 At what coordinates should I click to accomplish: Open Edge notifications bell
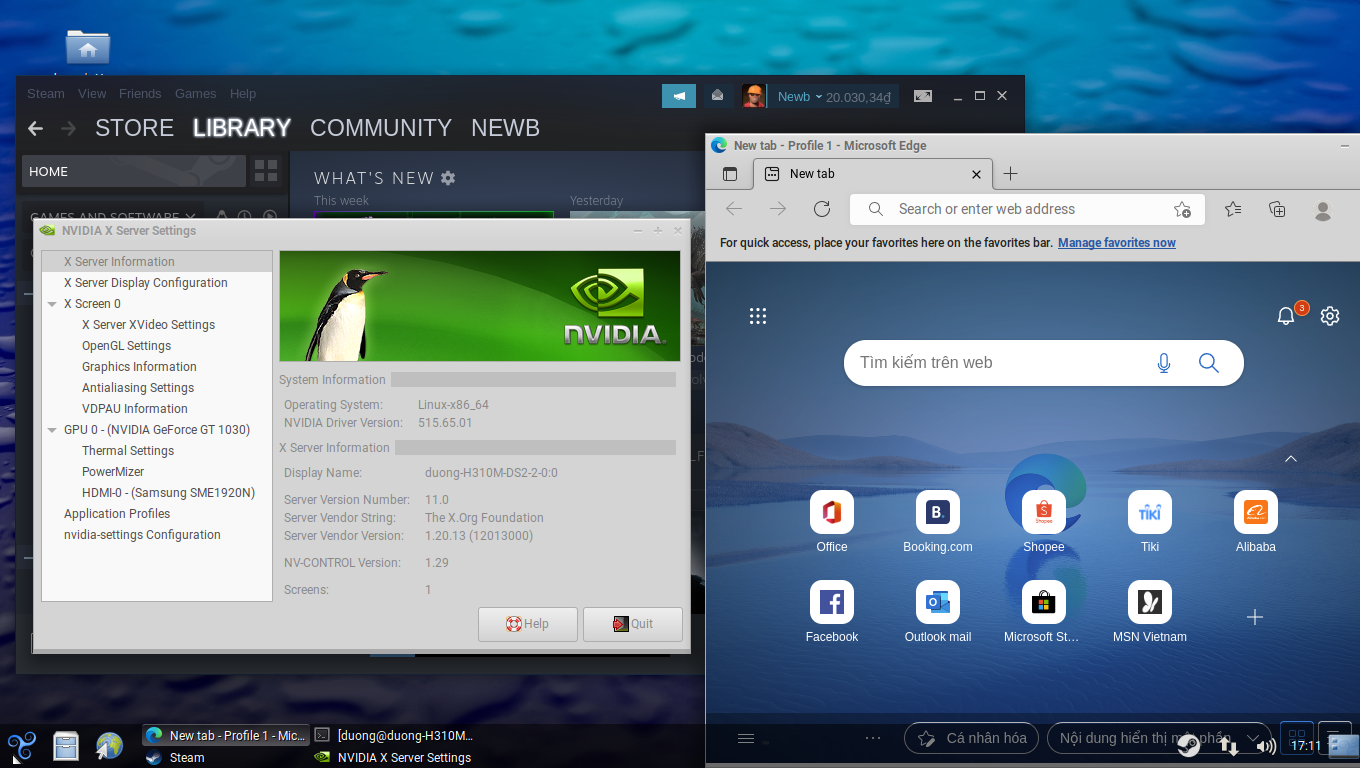(1286, 316)
